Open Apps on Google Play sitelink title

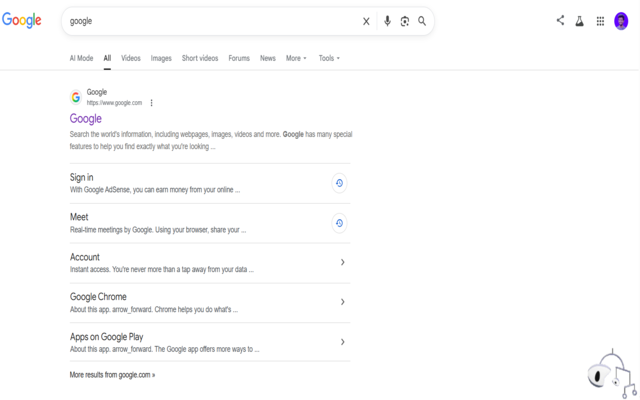point(107,337)
